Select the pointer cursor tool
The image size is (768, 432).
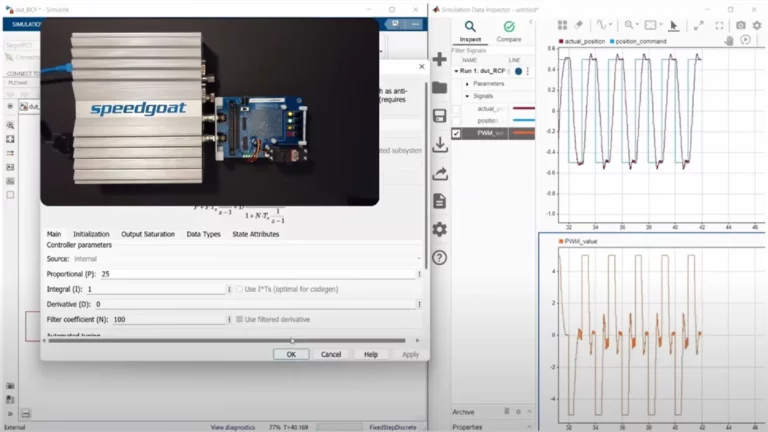coord(673,25)
